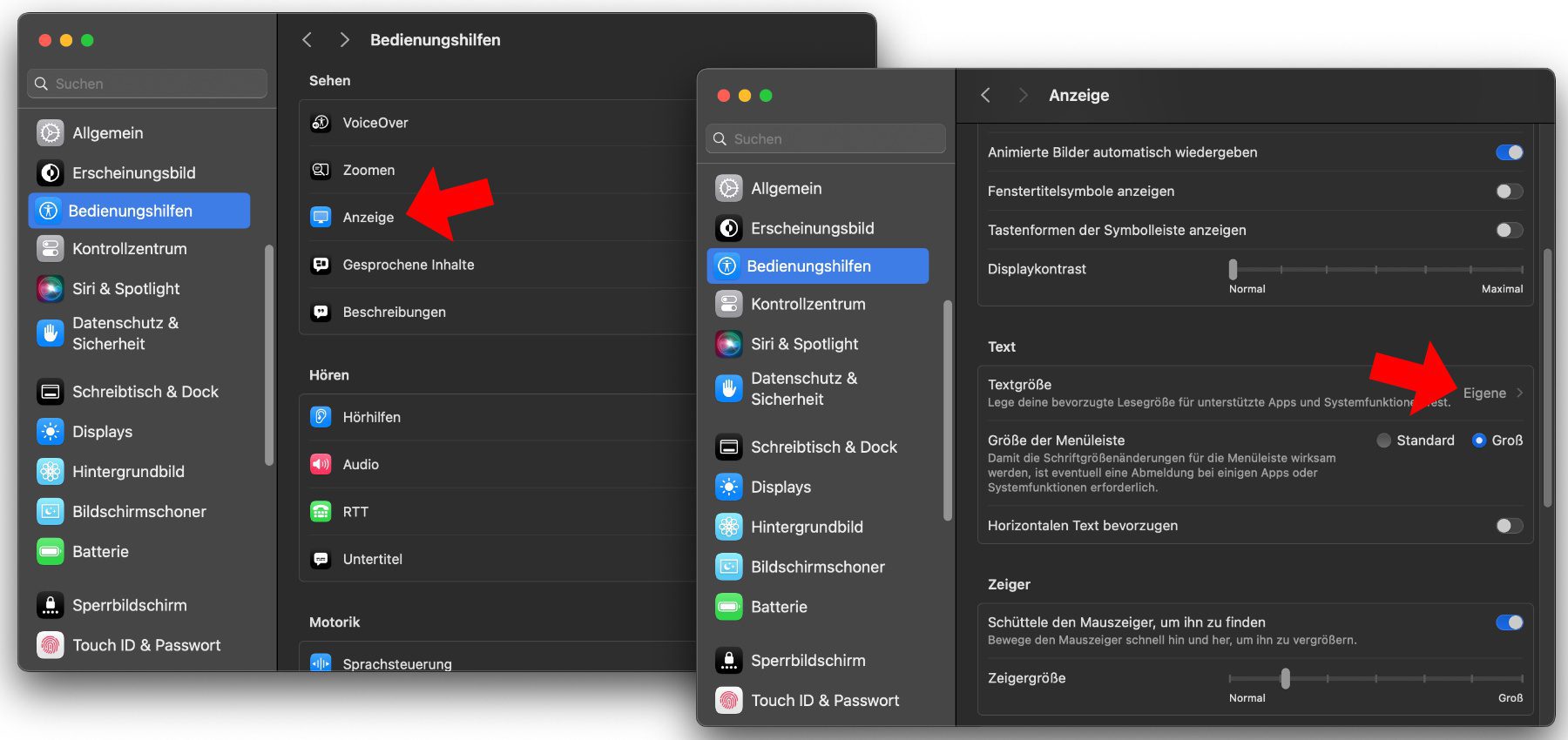The height and width of the screenshot is (740, 1568).
Task: Open the Textgröße Eigene chevron
Action: pyautogui.click(x=1519, y=394)
